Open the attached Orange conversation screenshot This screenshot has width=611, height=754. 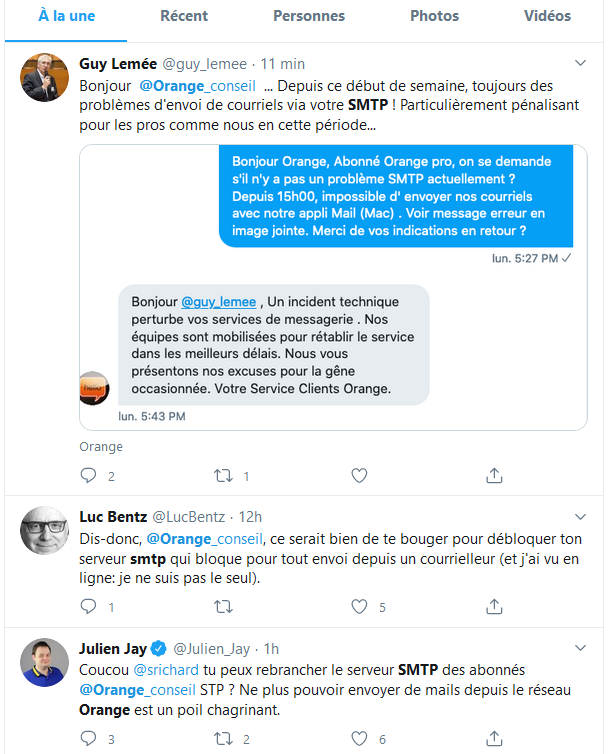point(333,287)
